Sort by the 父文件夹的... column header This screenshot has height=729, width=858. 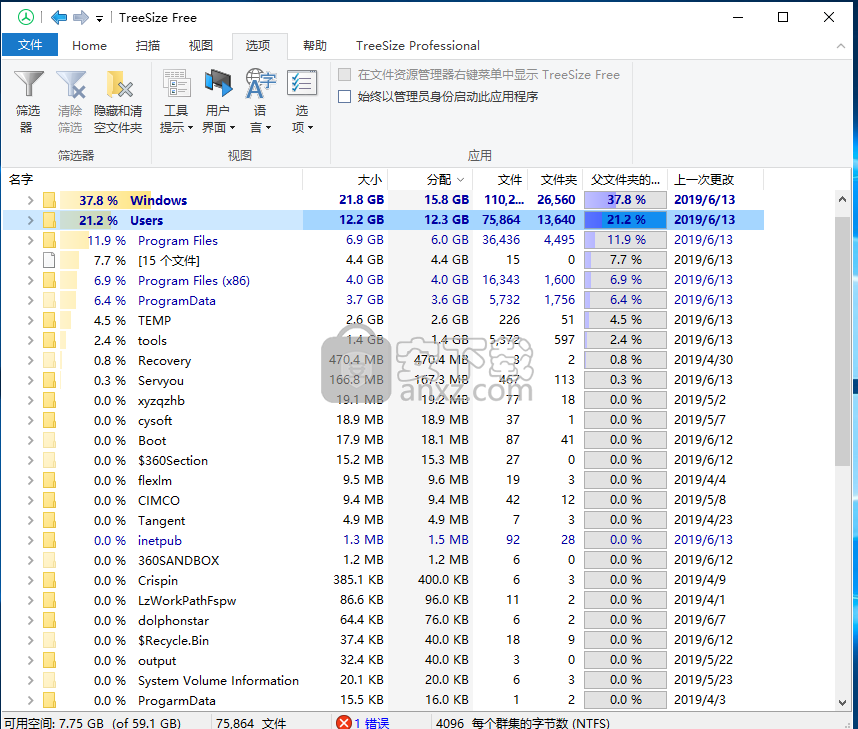point(625,180)
